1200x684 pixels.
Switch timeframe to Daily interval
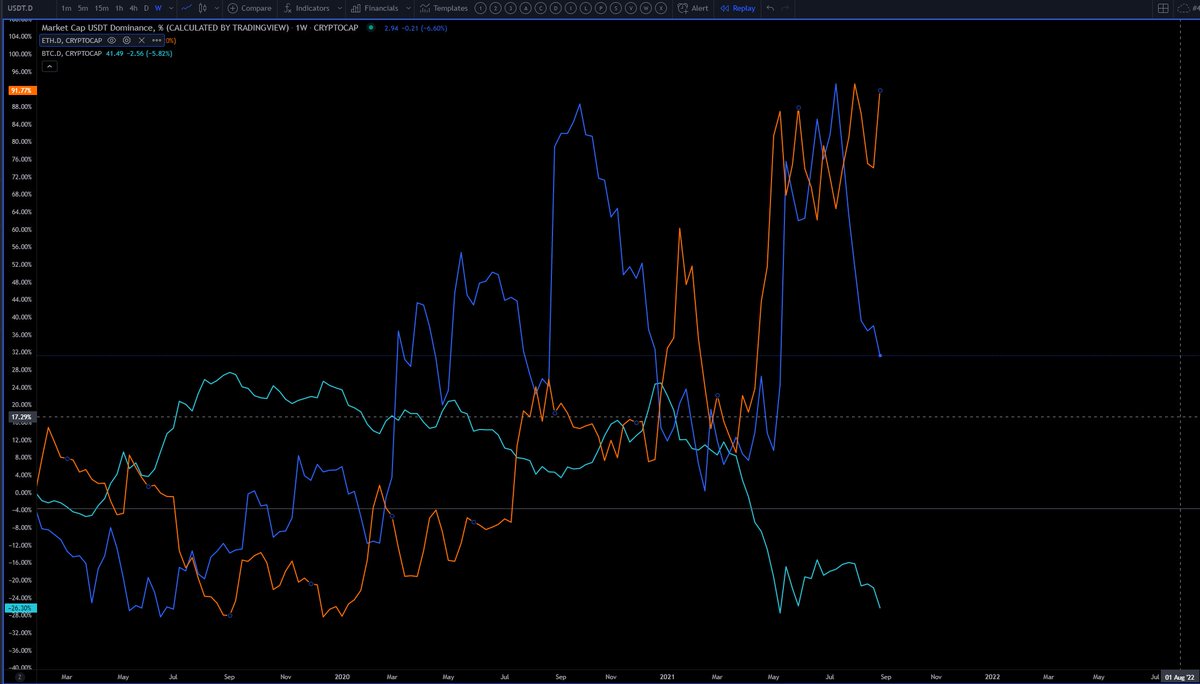(145, 7)
